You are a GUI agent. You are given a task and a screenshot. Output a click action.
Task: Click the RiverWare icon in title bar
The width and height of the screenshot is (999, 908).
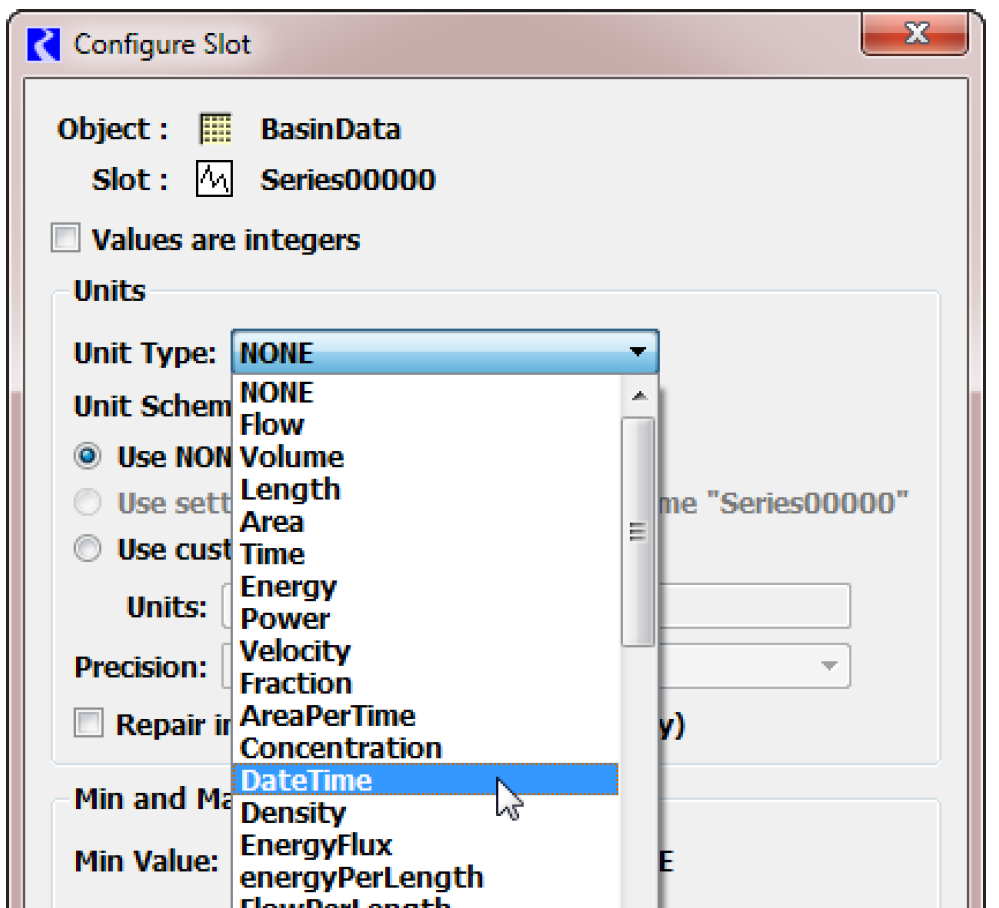(46, 45)
